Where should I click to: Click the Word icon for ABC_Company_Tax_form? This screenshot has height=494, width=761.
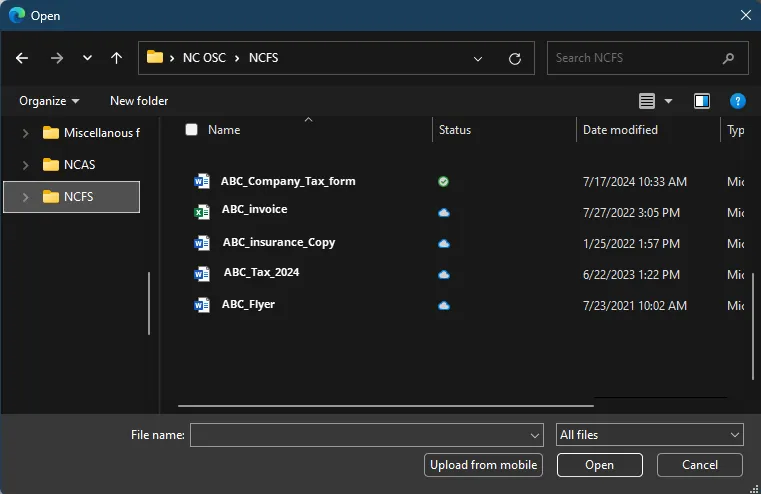pyautogui.click(x=202, y=182)
